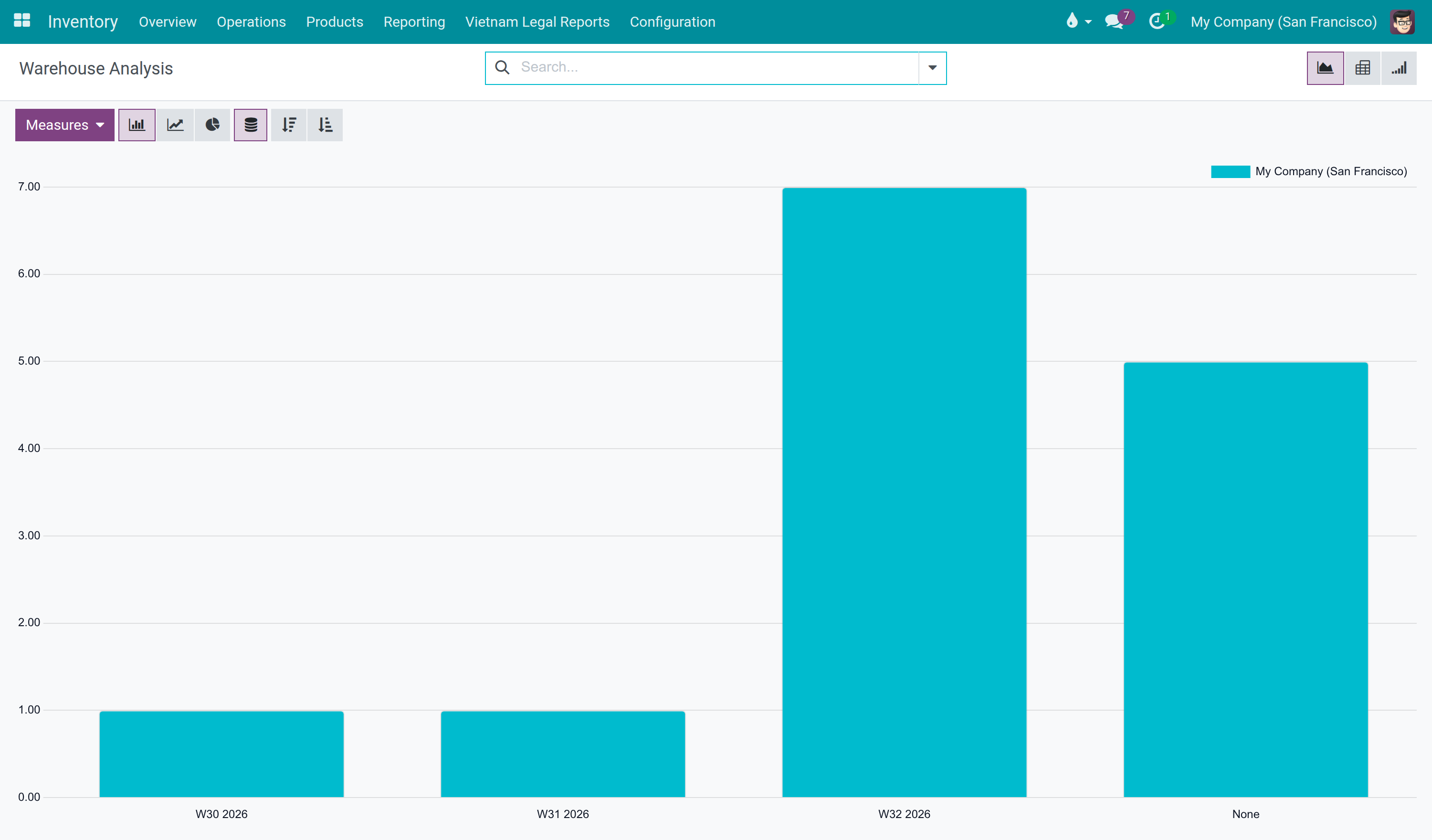Click the W32 2026 axis label

point(904,814)
